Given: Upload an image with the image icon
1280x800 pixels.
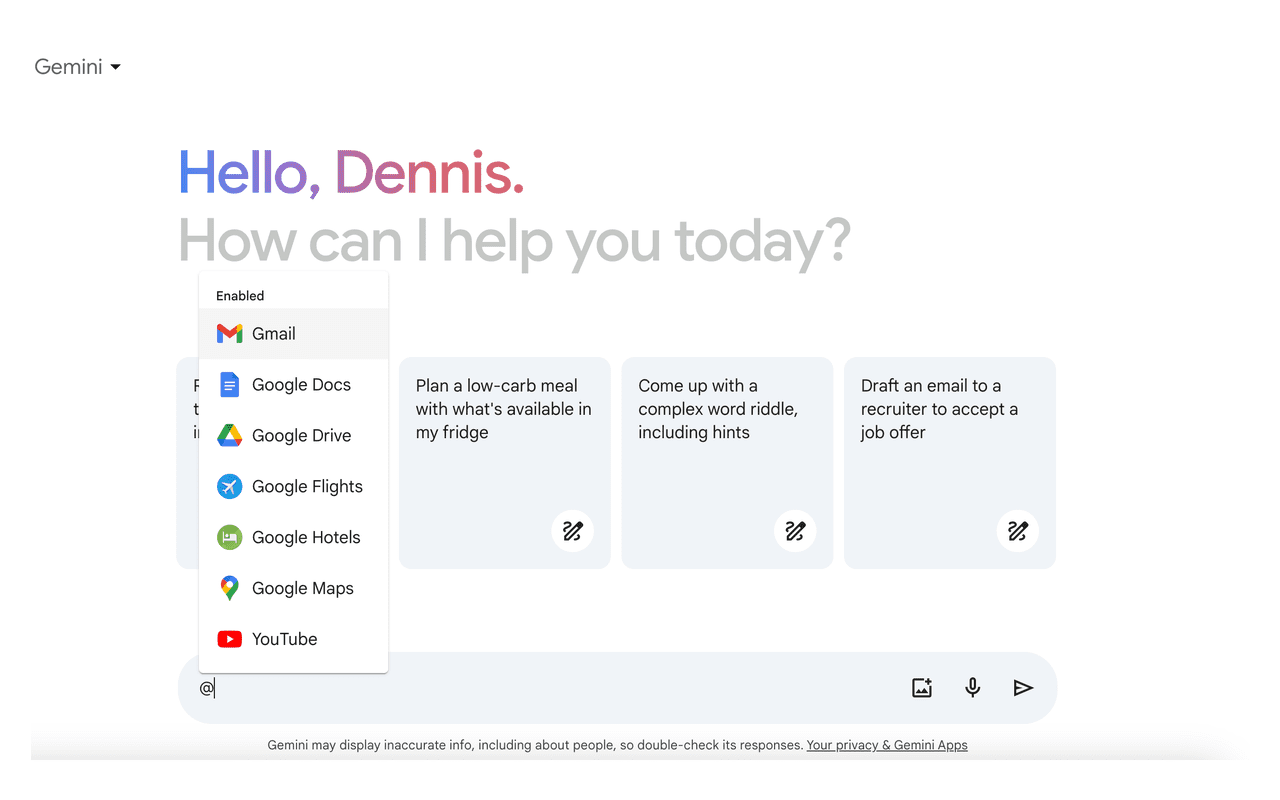Looking at the screenshot, I should pos(922,688).
